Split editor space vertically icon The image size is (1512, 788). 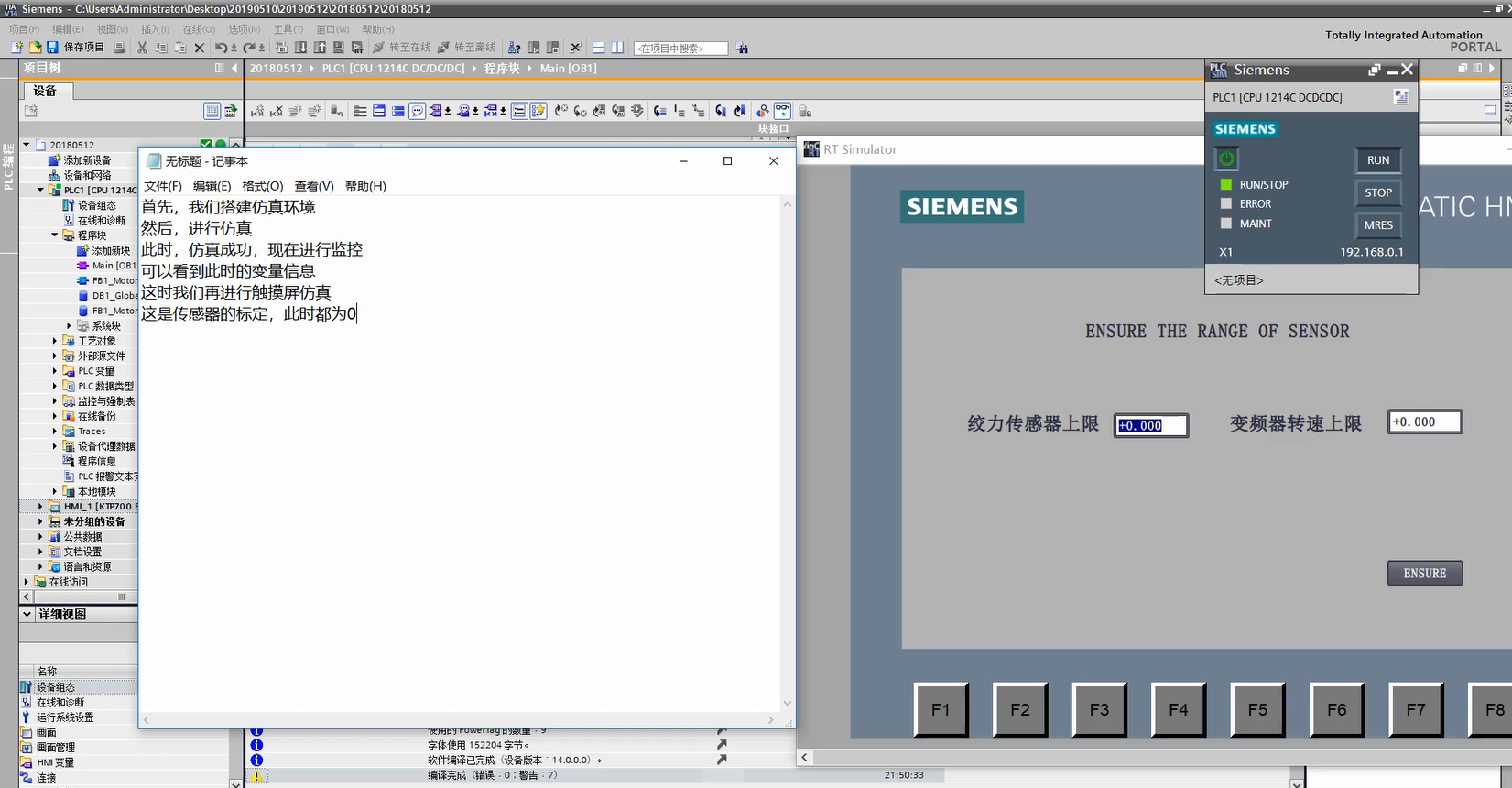tap(617, 47)
